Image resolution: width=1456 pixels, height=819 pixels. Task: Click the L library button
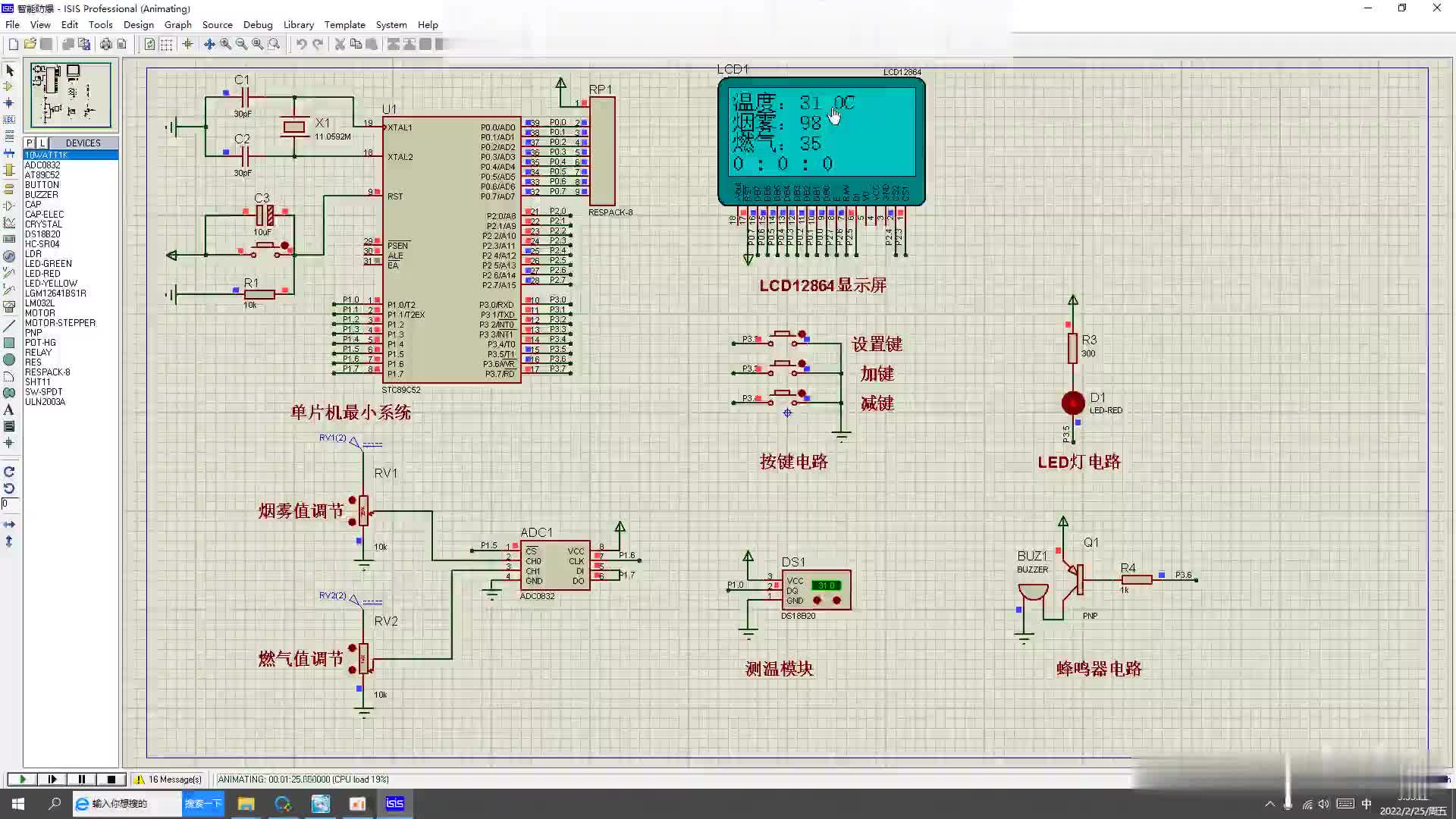[42, 143]
